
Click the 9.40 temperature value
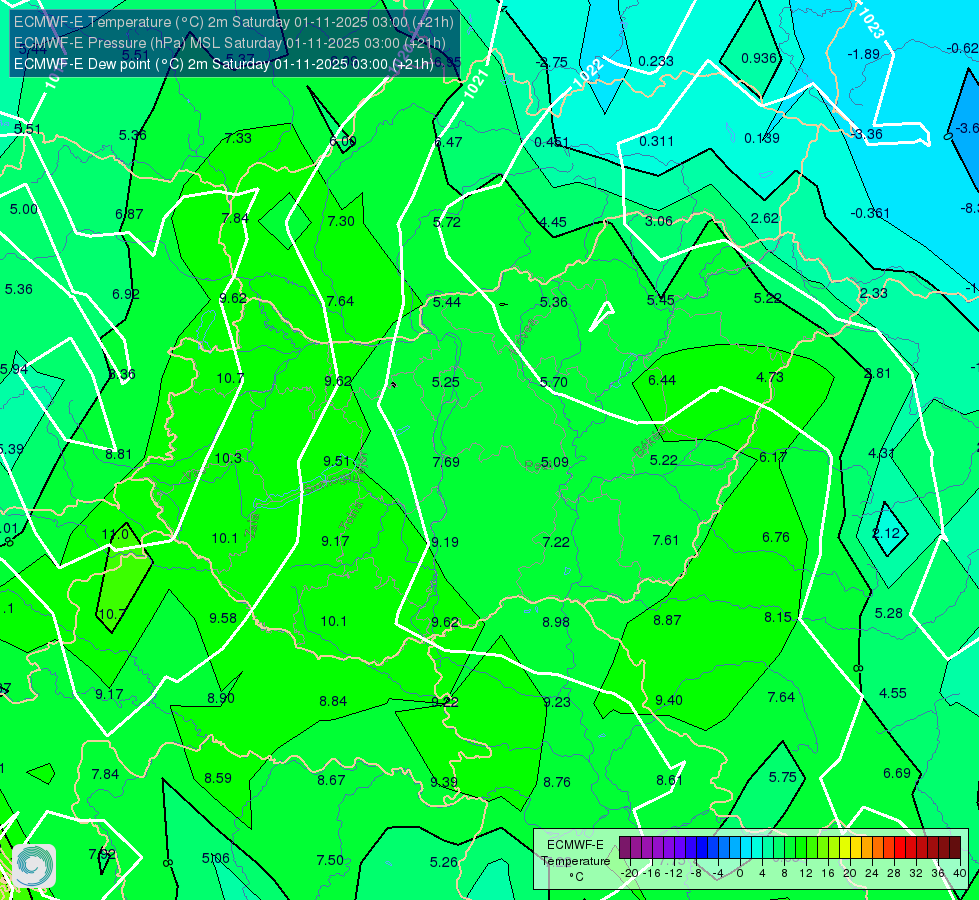pos(669,700)
